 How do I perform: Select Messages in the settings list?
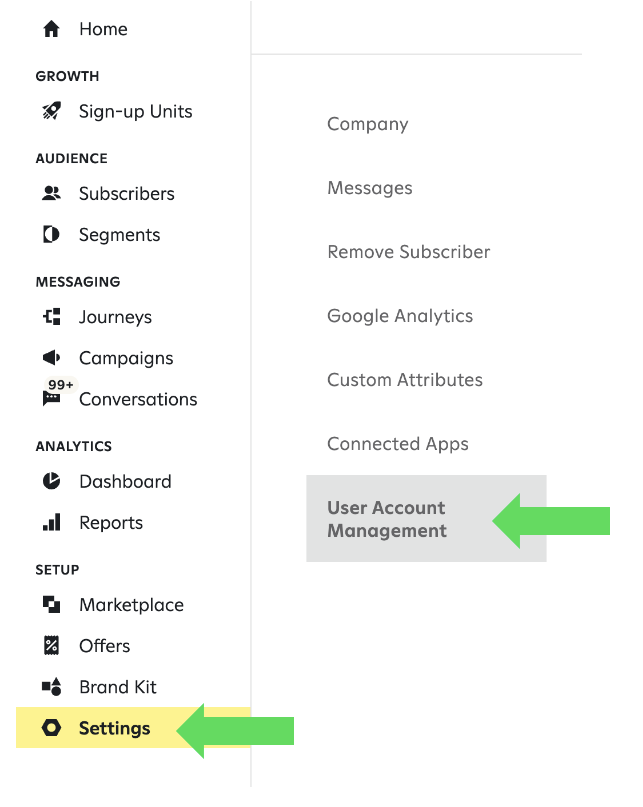[369, 188]
